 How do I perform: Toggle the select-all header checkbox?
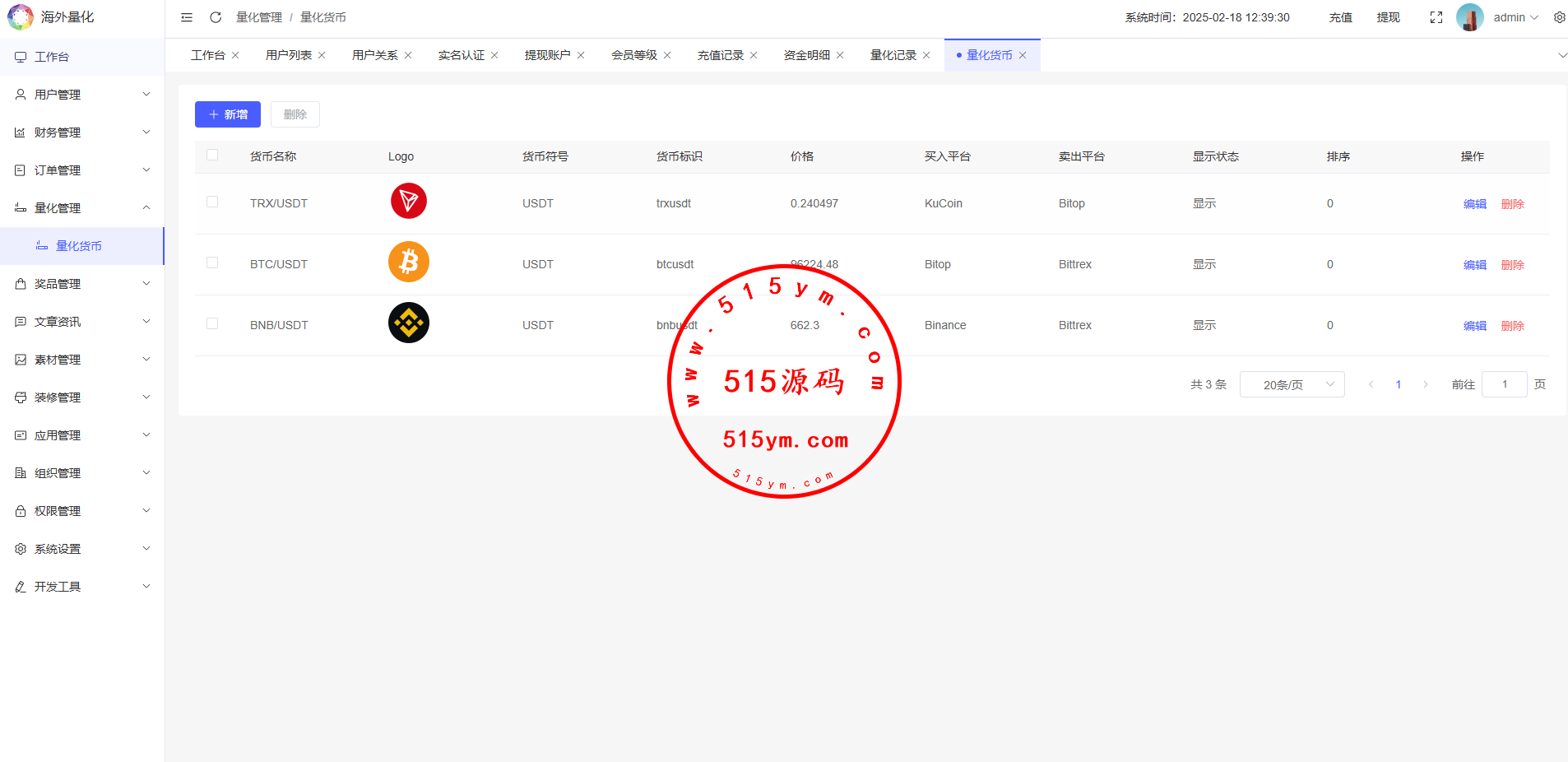[x=212, y=156]
